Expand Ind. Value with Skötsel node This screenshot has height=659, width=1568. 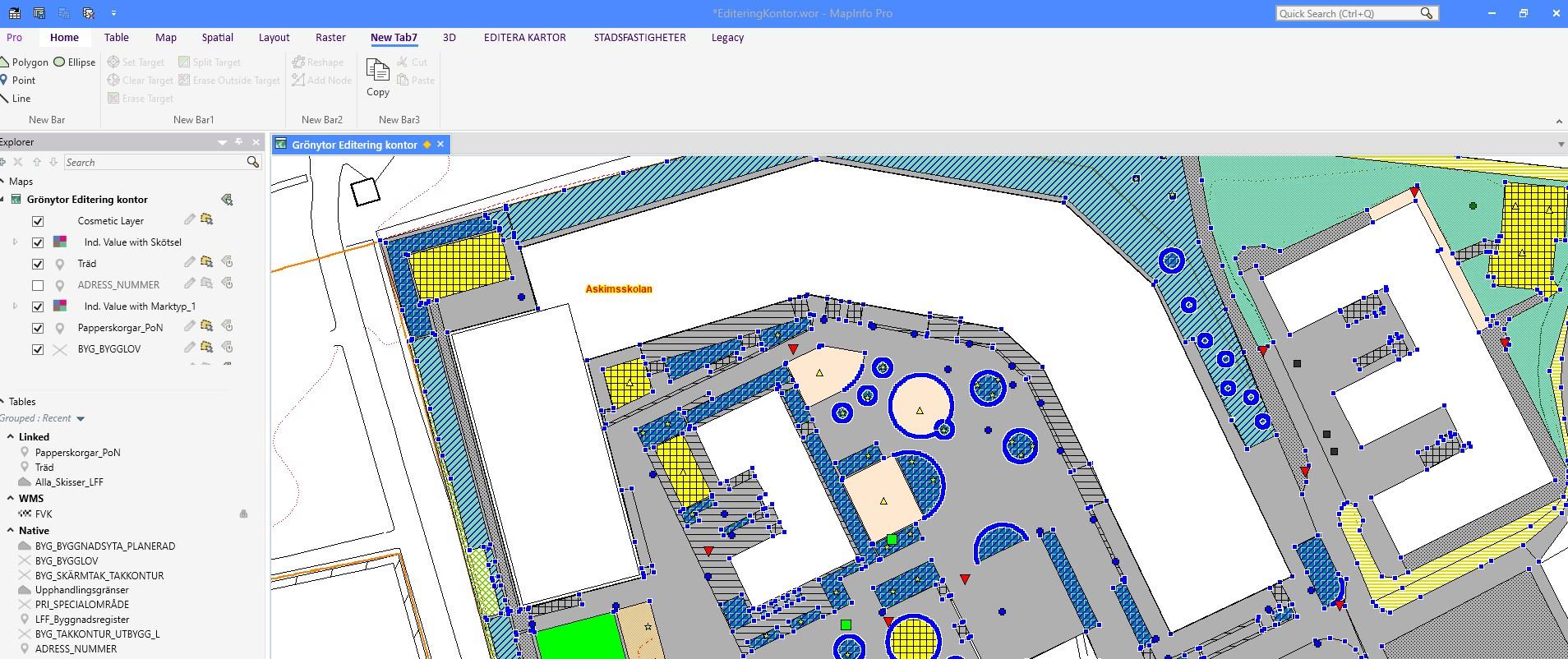[15, 242]
